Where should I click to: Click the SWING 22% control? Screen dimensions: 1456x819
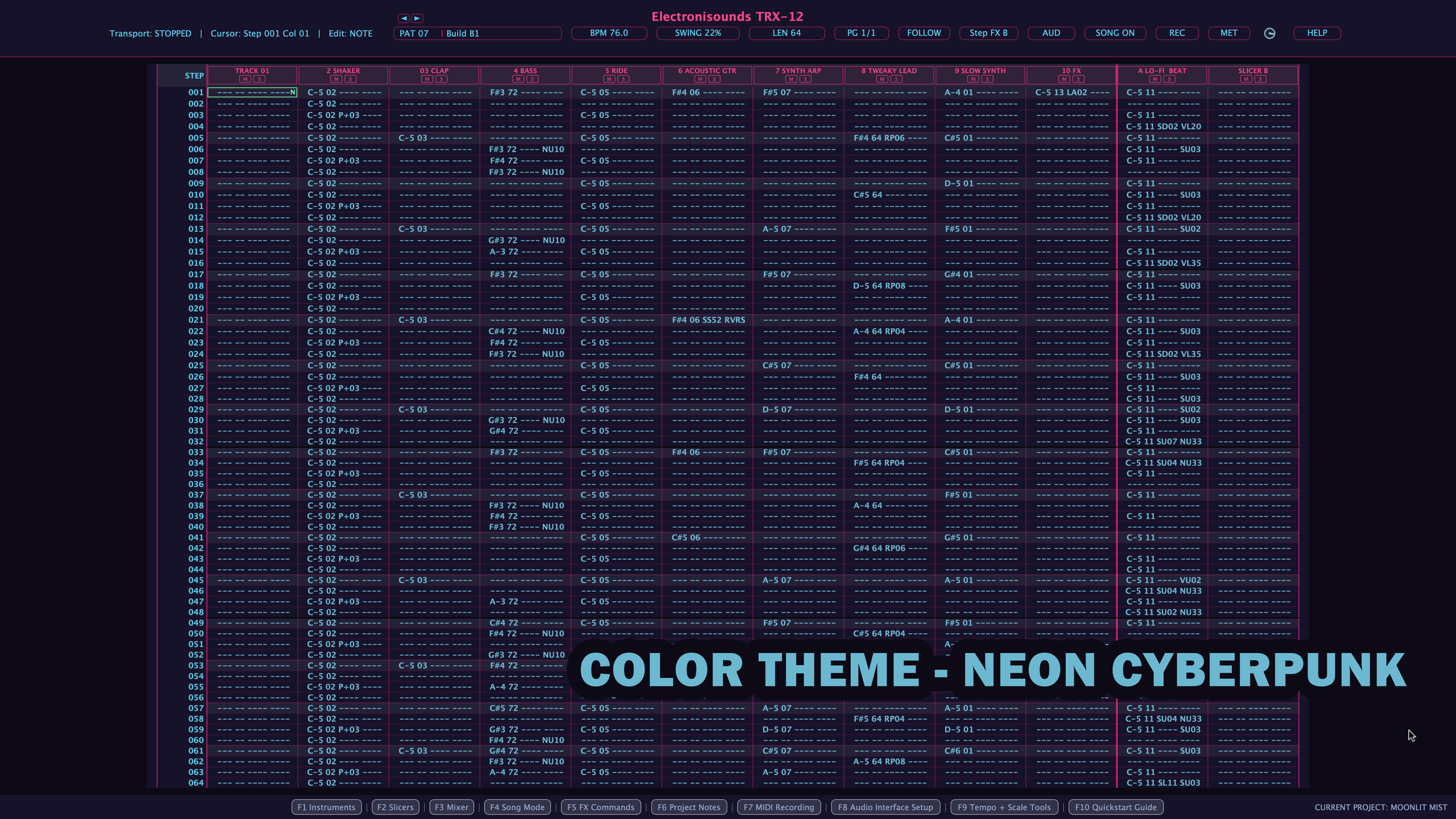pos(698,33)
